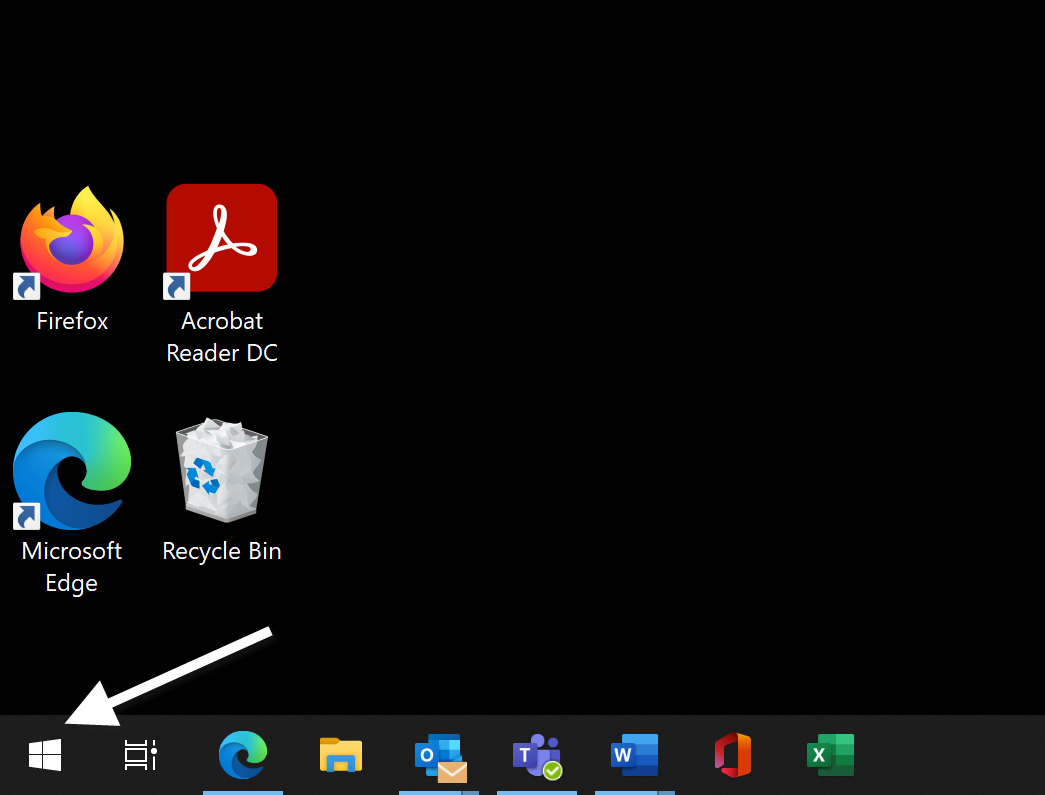
Task: Click the 'Acrobat Reader DC' label text
Action: coord(222,337)
